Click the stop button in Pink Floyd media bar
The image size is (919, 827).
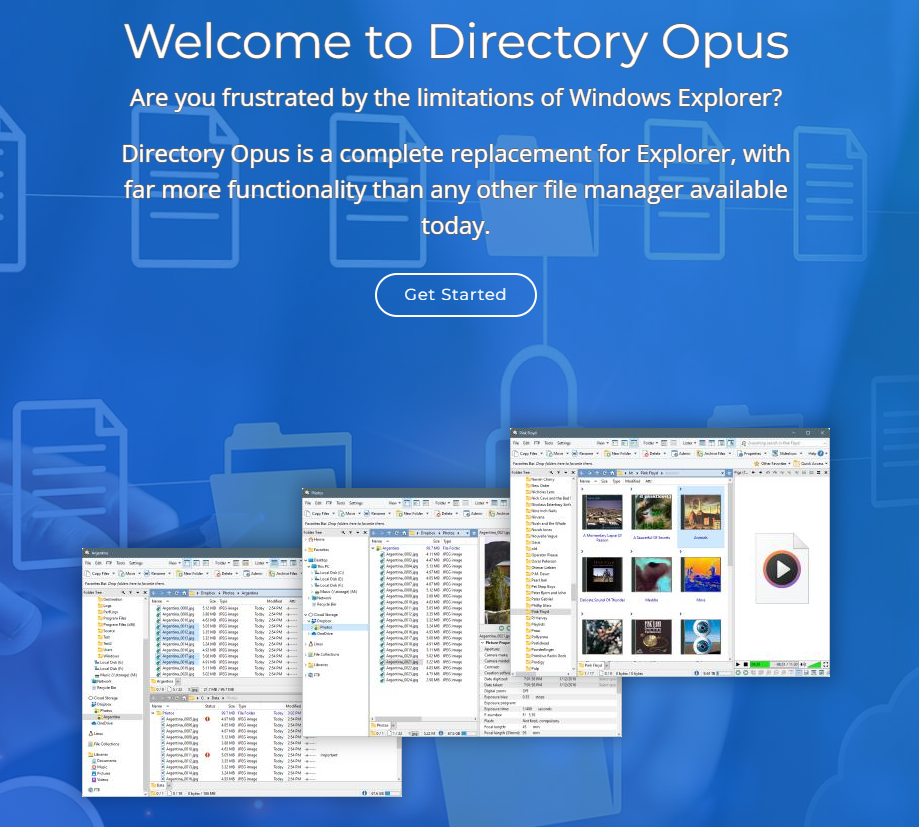pyautogui.click(x=746, y=664)
